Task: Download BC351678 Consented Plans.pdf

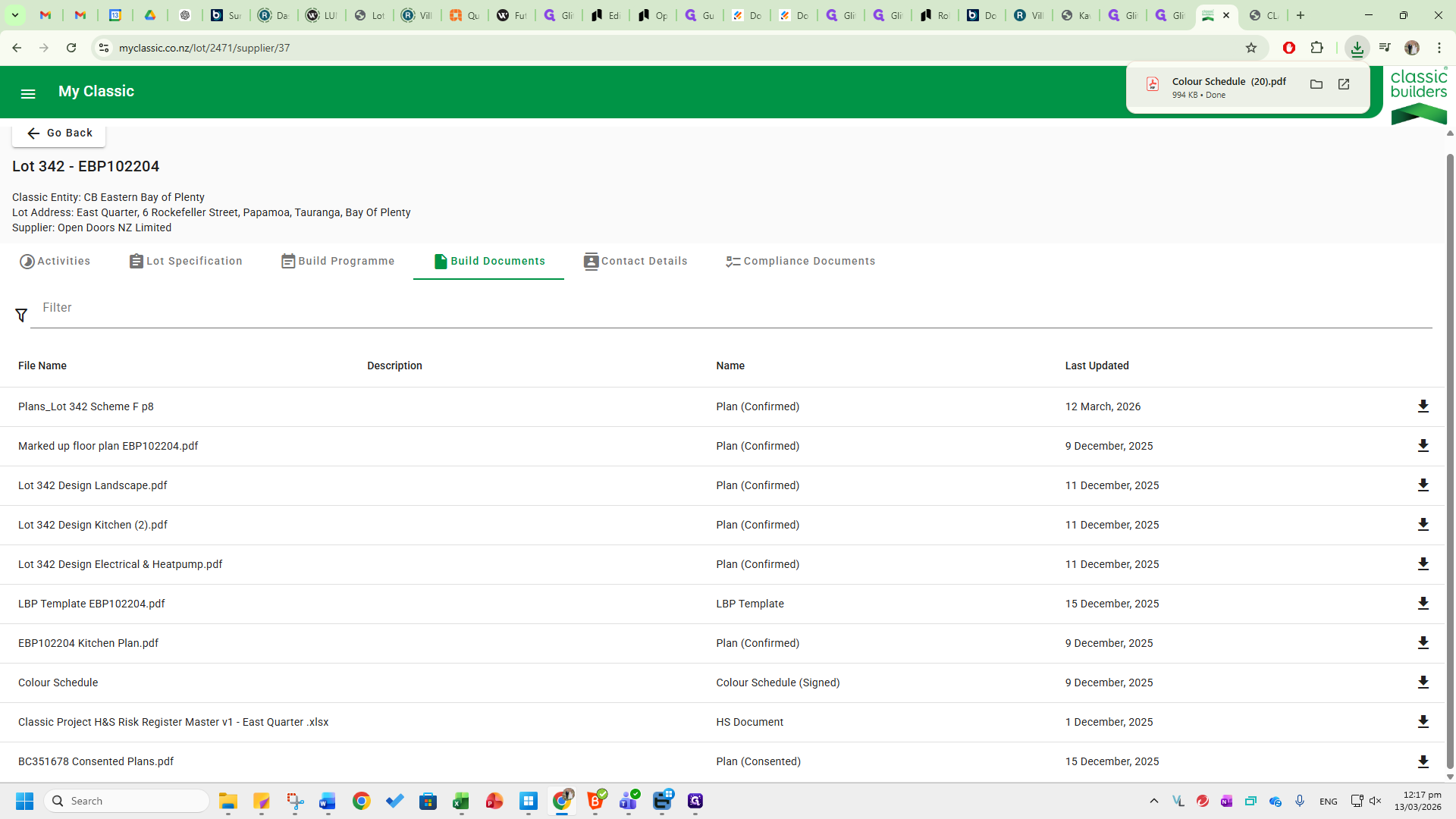Action: tap(1423, 761)
